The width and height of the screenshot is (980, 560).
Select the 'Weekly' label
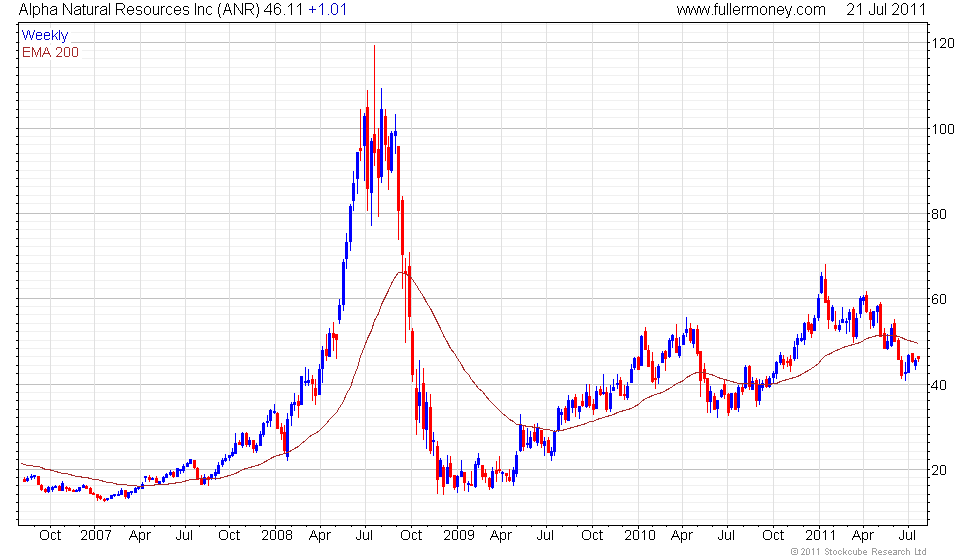coord(44,36)
